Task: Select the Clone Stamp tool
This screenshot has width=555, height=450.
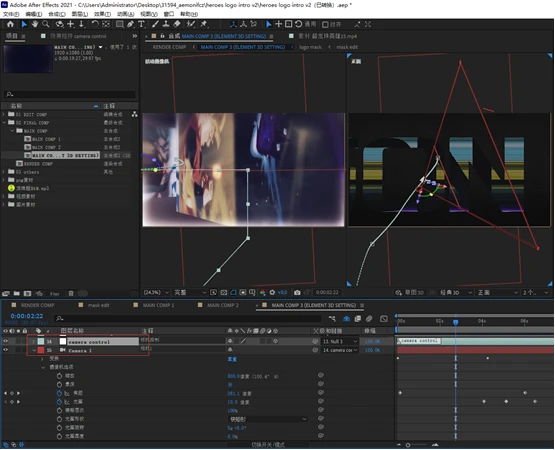Action: (166, 24)
